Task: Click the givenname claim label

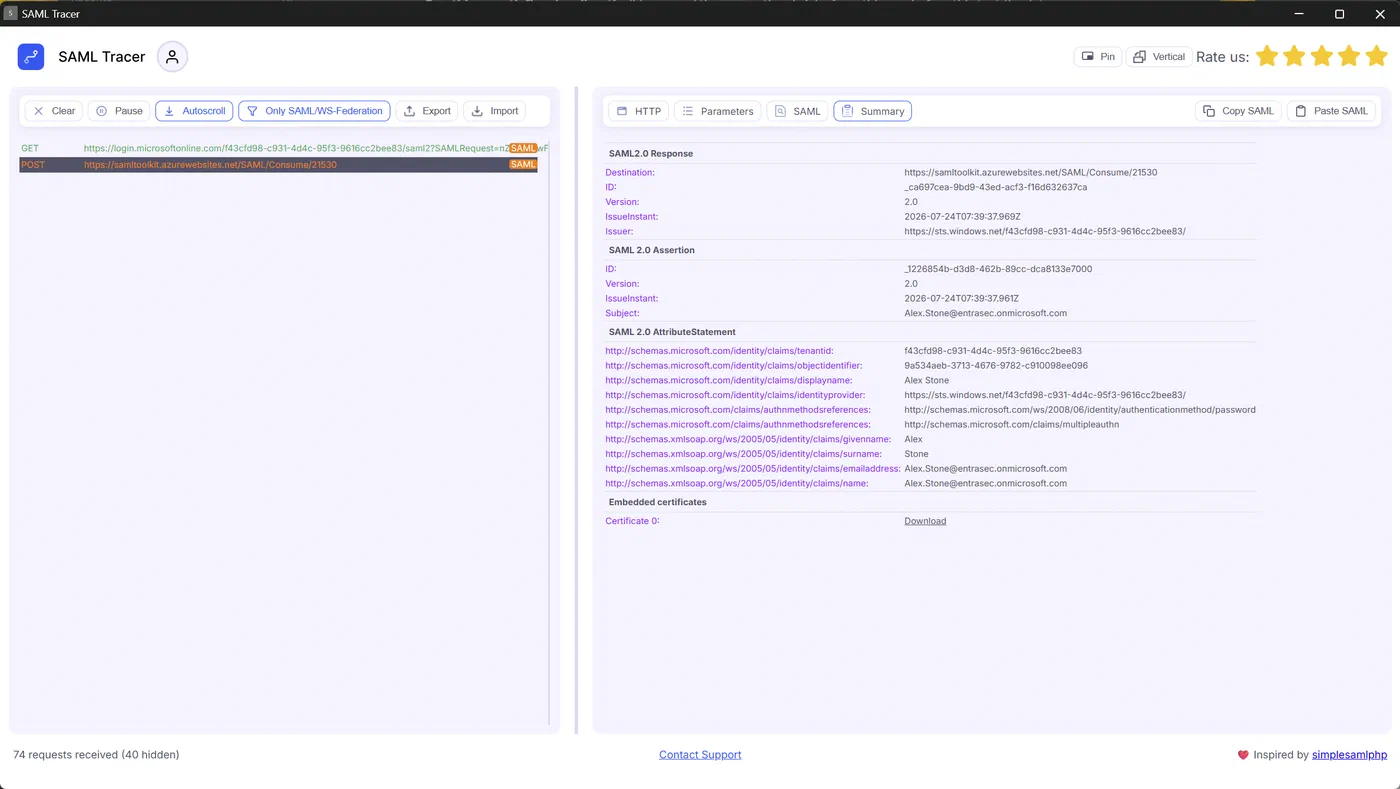Action: pos(748,439)
